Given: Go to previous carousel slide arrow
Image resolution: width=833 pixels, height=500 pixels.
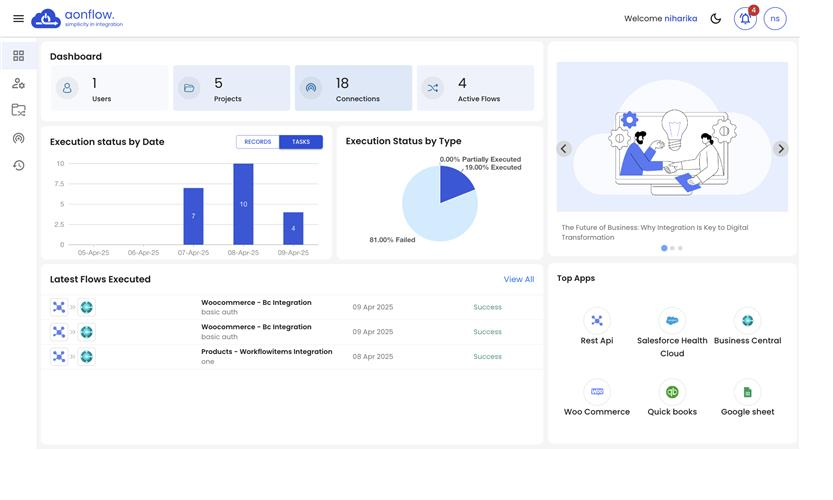Looking at the screenshot, I should click(x=564, y=149).
